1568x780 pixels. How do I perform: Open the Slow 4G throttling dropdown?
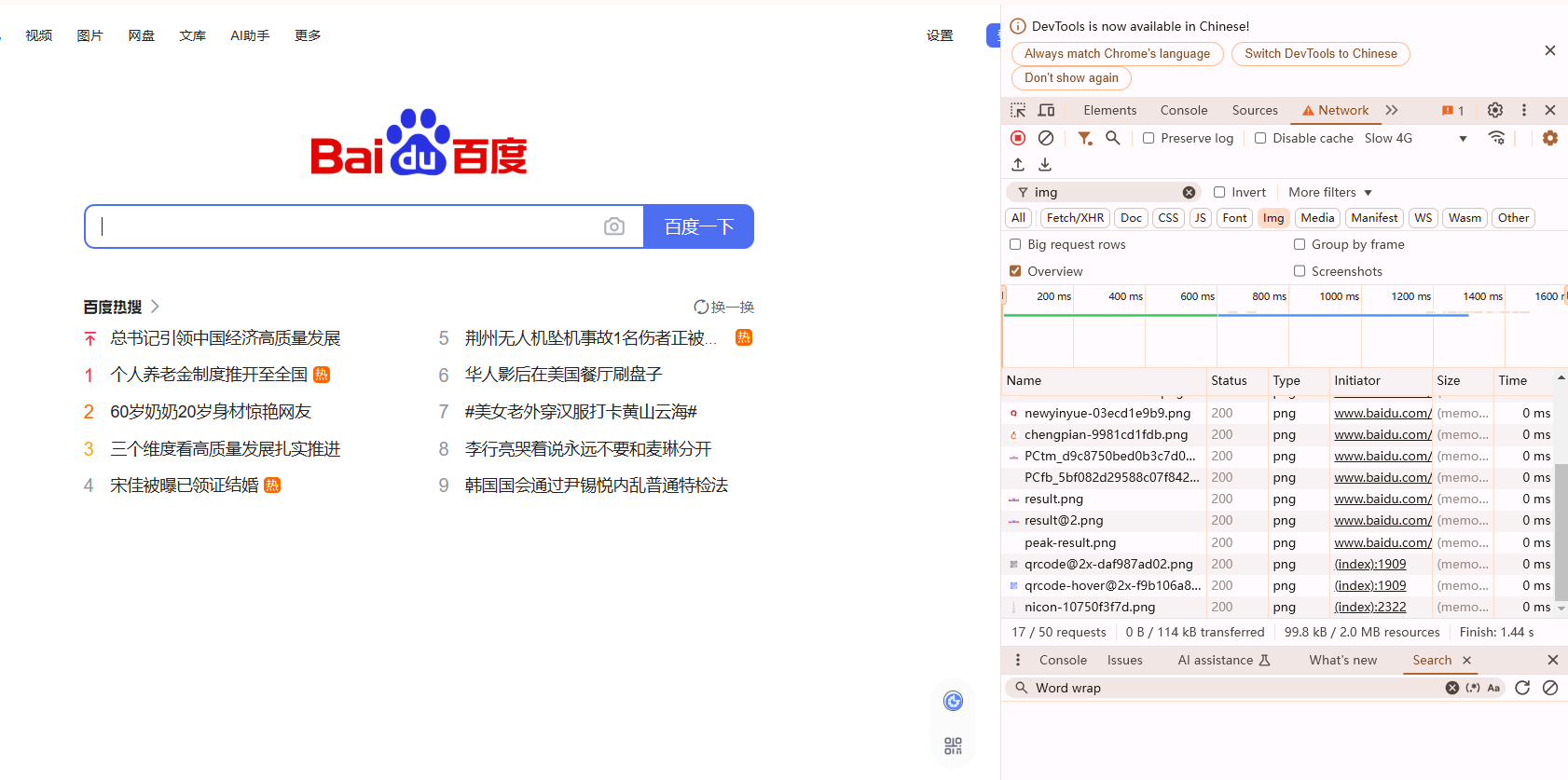click(1416, 138)
